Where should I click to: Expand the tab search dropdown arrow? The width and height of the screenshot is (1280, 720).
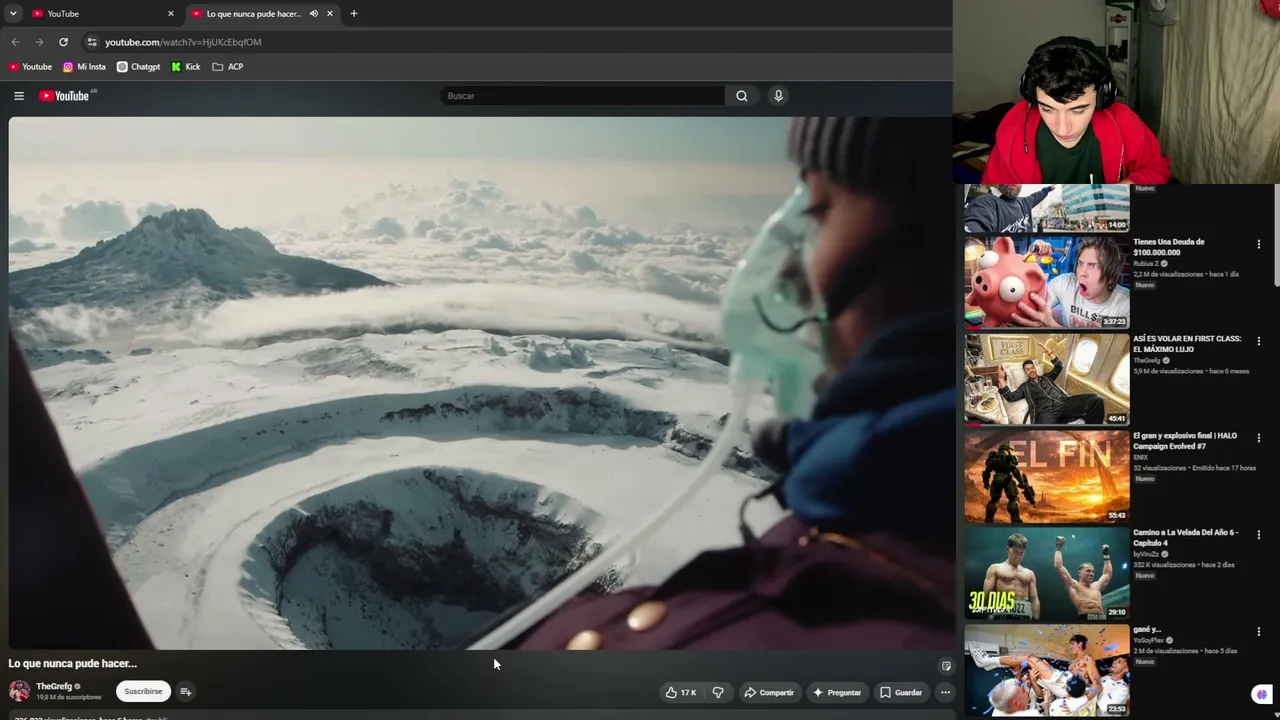coord(13,14)
